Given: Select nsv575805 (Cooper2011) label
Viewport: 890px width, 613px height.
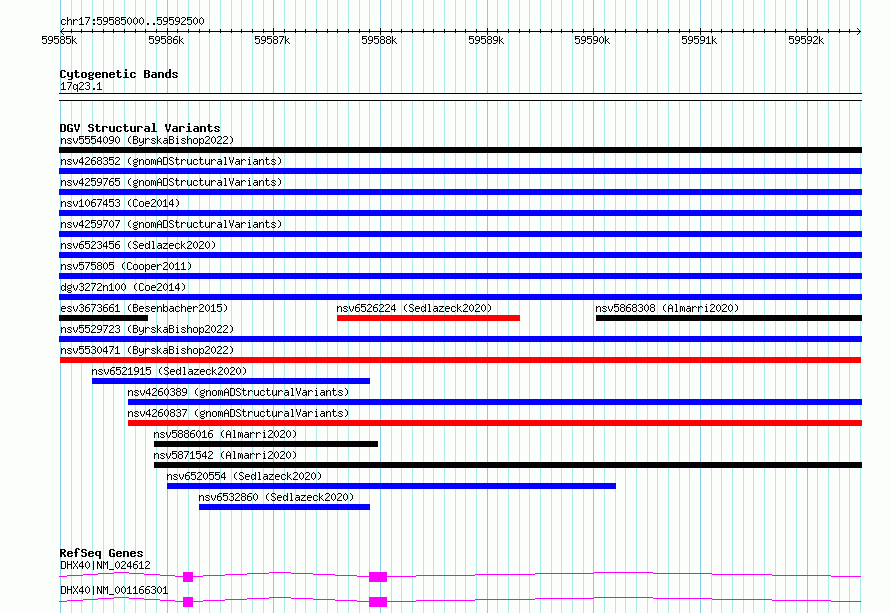Looking at the screenshot, I should tap(126, 266).
